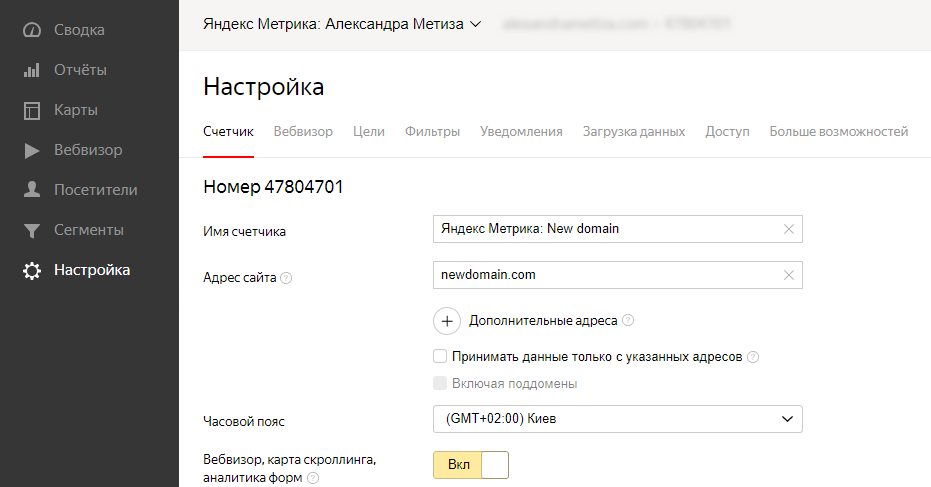Click into the Имя счетчика input field
Image resolution: width=931 pixels, height=487 pixels.
[x=618, y=229]
